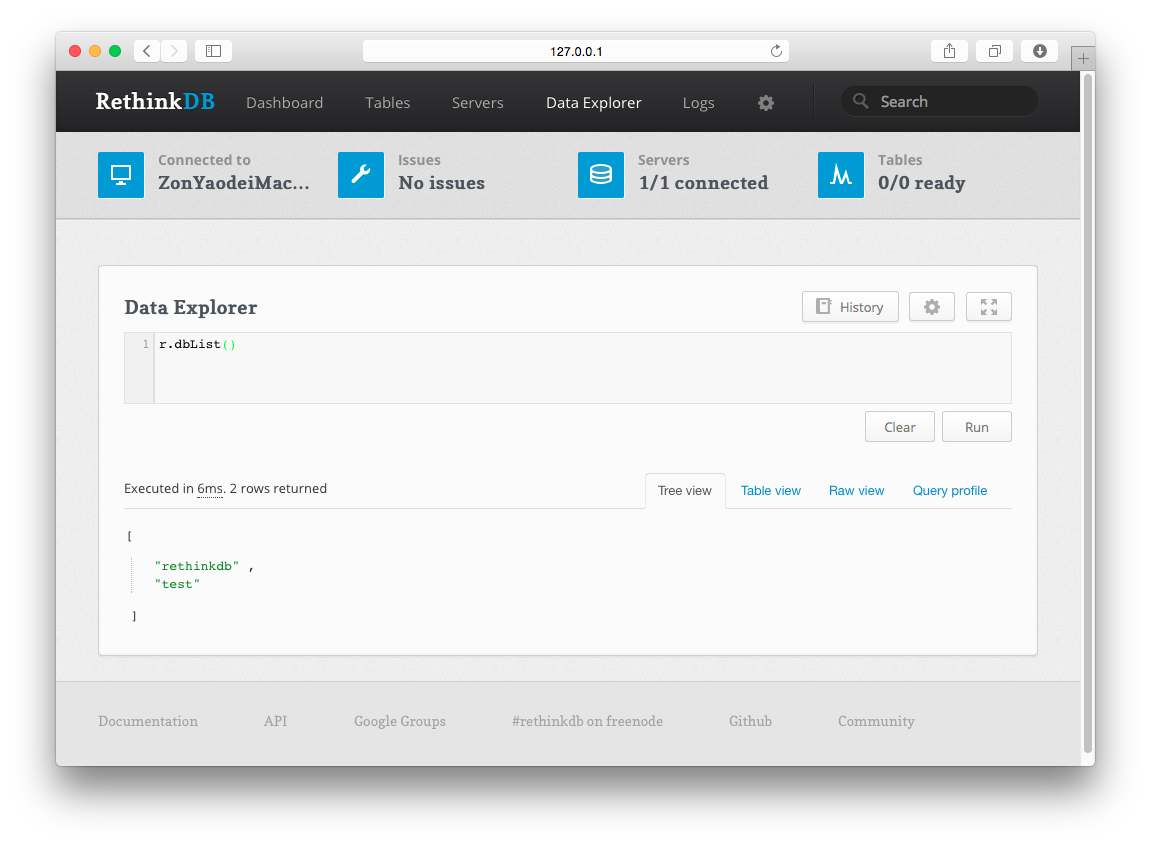Open Data Explorer options gear button

click(932, 307)
